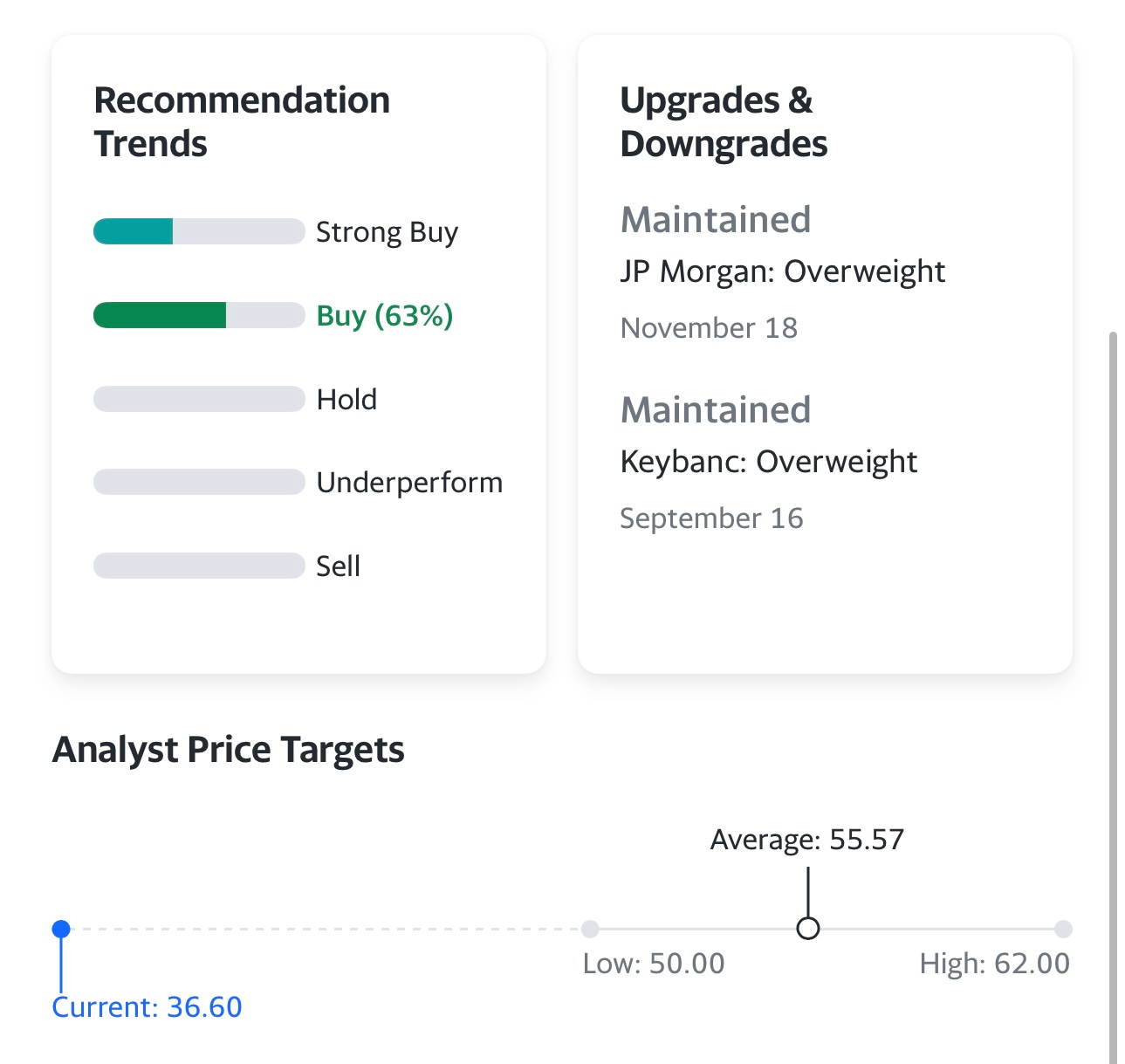1125x1064 pixels.
Task: Click the Analyst Price Targets heading
Action: point(228,751)
